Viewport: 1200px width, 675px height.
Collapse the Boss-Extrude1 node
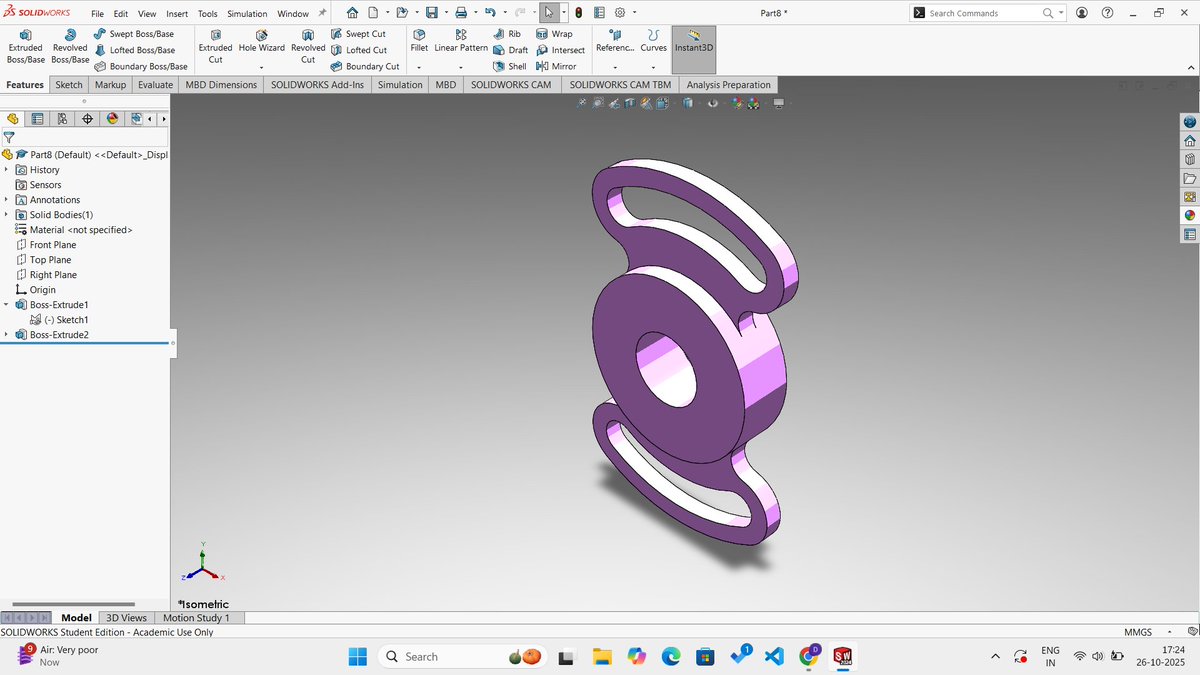6,305
